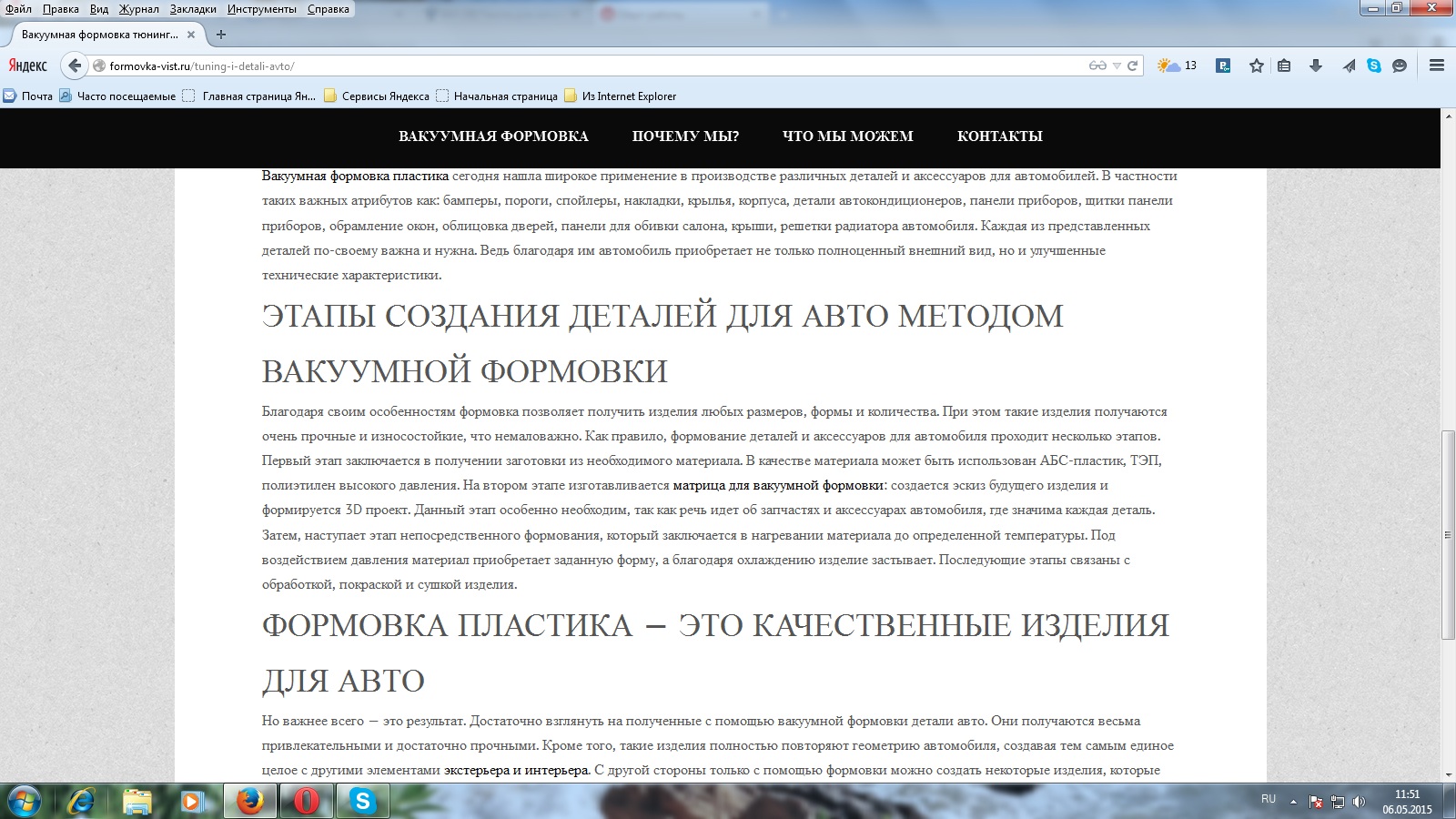Open a new tab with plus

click(x=220, y=35)
